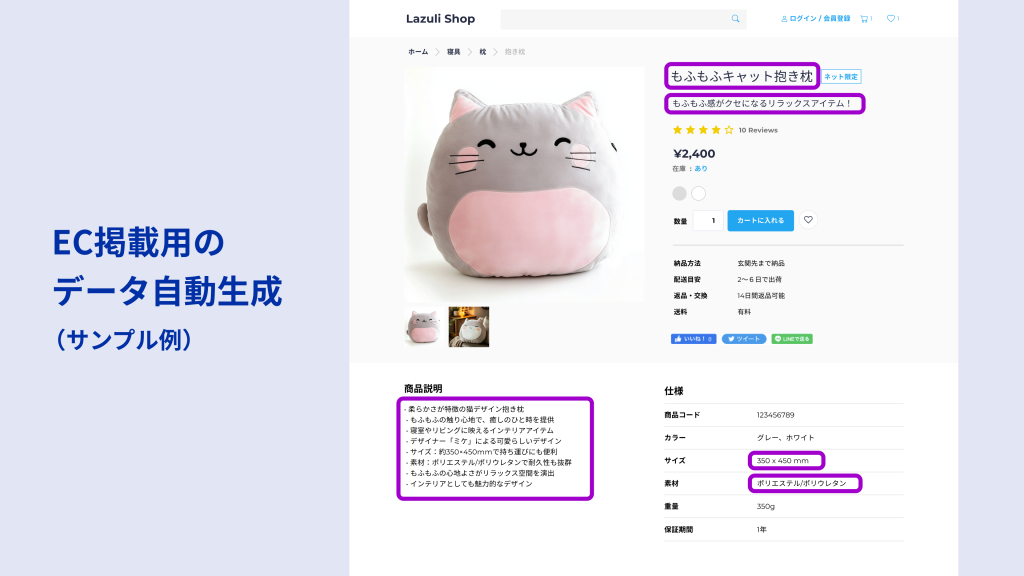This screenshot has height=576, width=1024.
Task: Click the ホーム breadcrumb link
Action: coord(418,52)
